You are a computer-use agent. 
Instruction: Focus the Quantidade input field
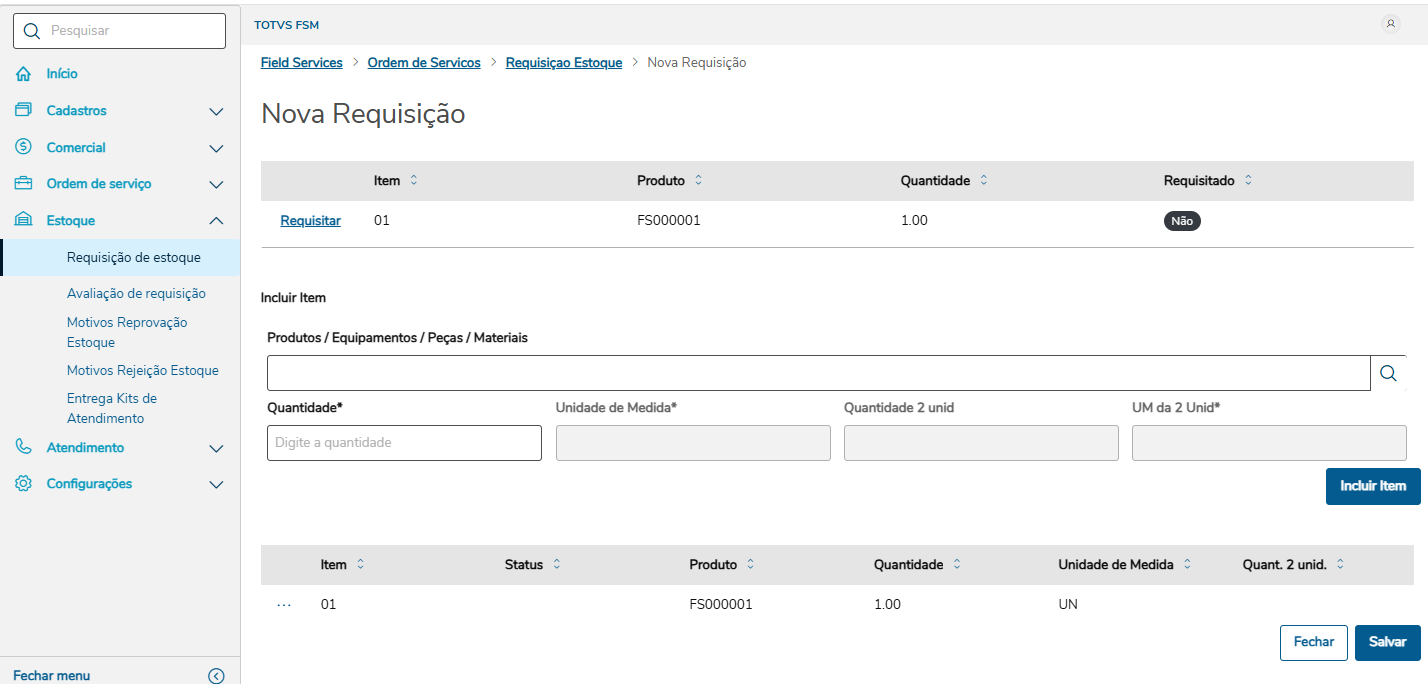click(404, 443)
